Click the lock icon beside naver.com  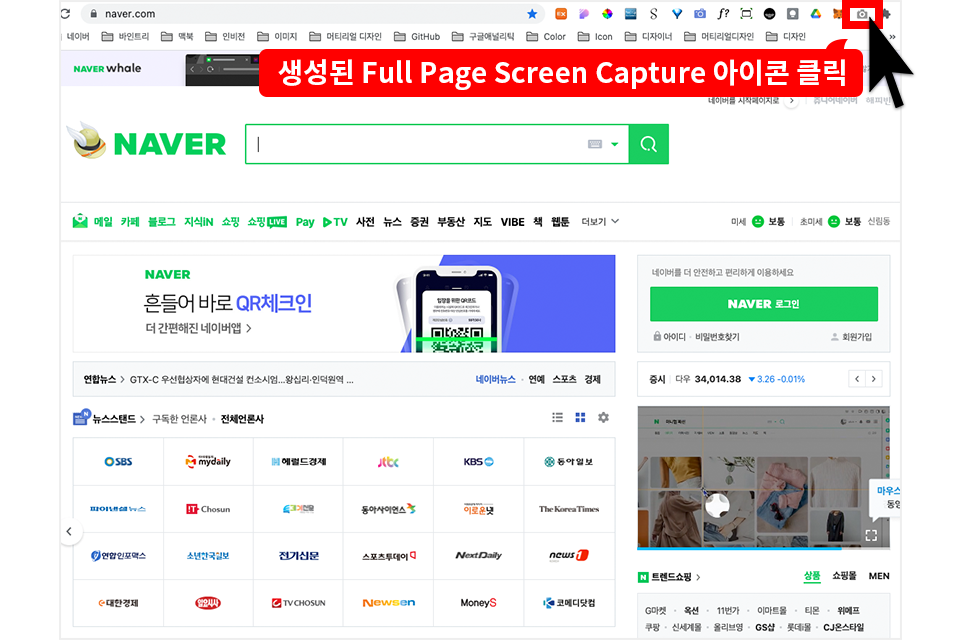click(x=93, y=13)
